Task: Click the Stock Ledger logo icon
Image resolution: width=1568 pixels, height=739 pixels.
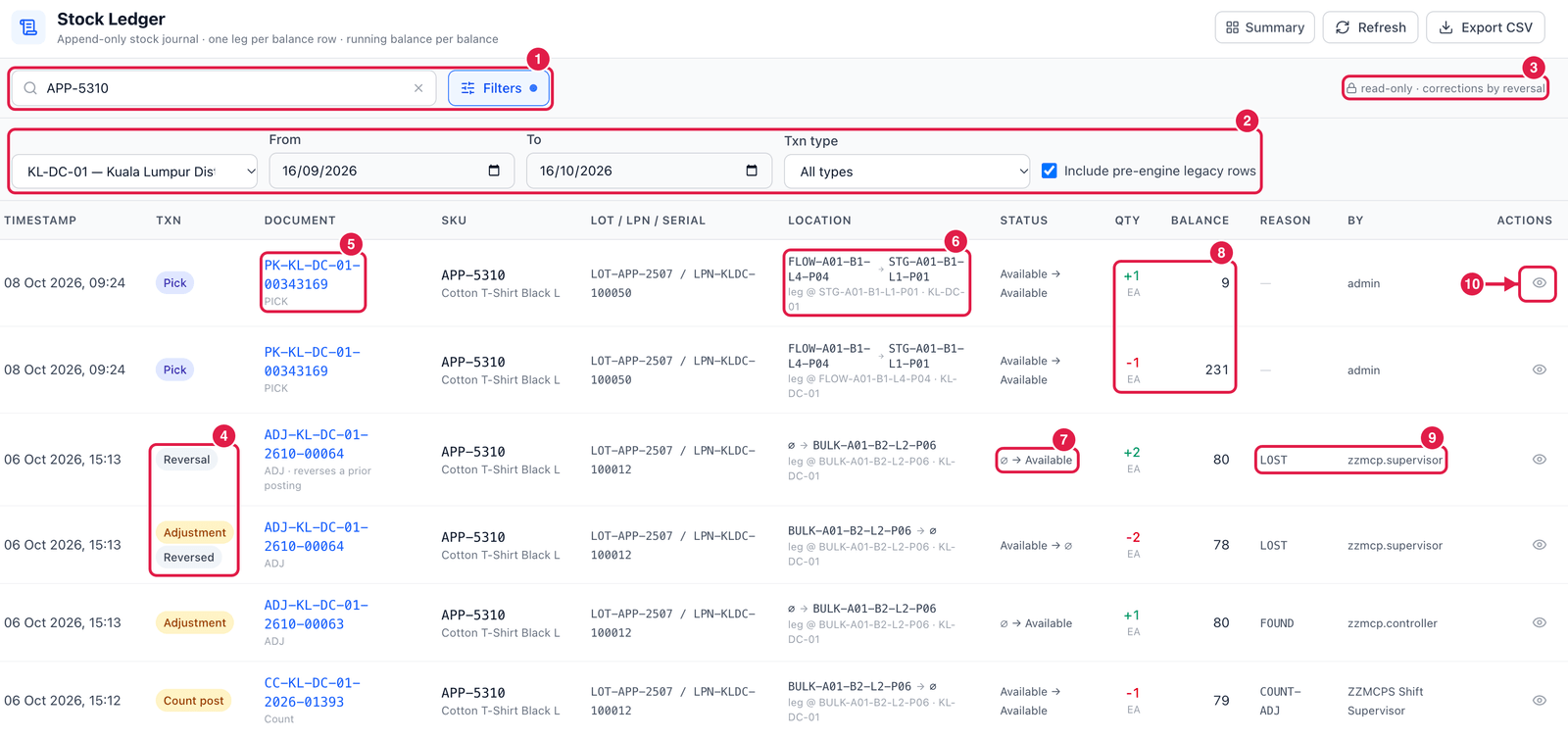Action: click(x=28, y=27)
